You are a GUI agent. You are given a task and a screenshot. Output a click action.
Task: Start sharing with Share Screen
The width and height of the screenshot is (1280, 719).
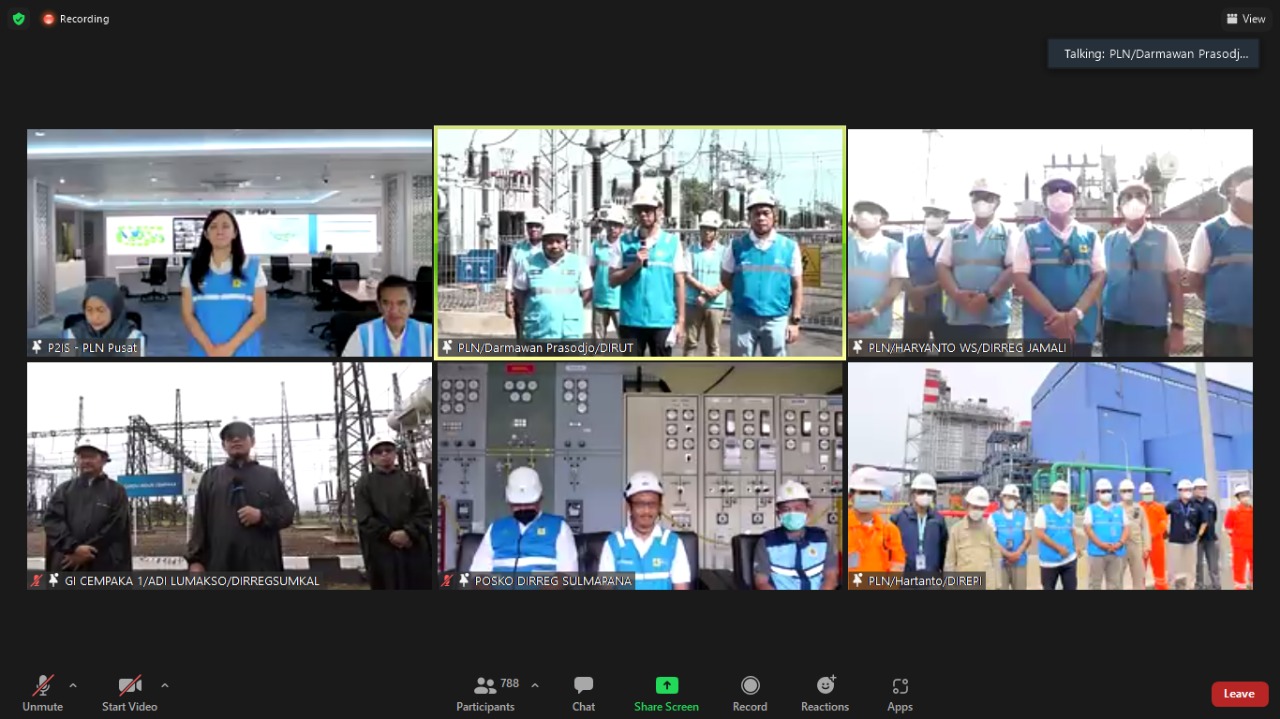[666, 692]
